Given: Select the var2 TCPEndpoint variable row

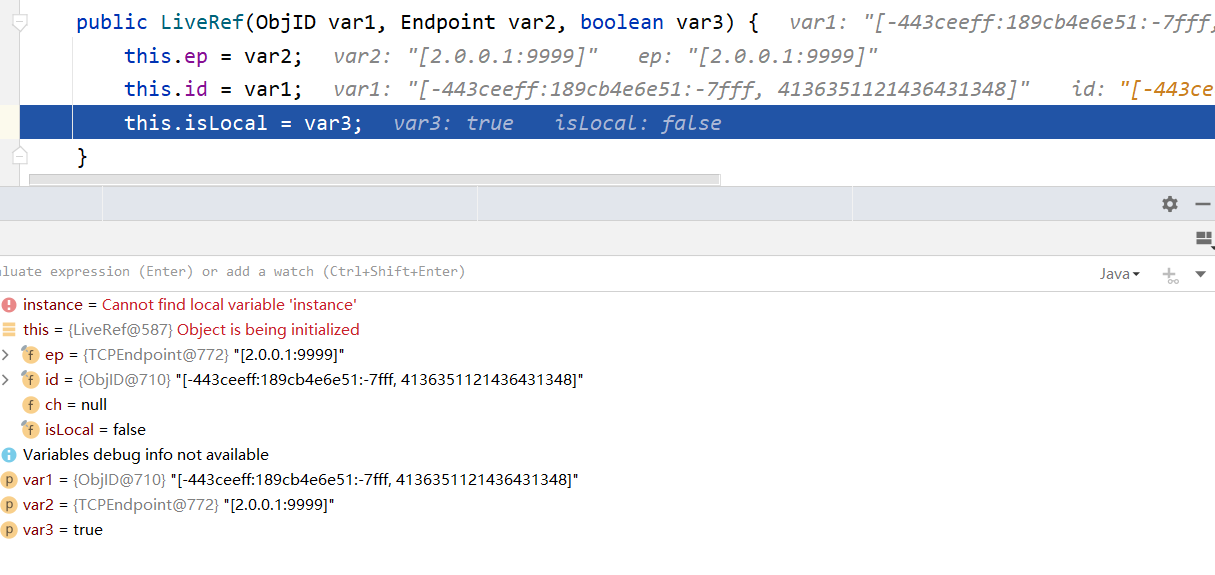Looking at the screenshot, I should (x=170, y=504).
